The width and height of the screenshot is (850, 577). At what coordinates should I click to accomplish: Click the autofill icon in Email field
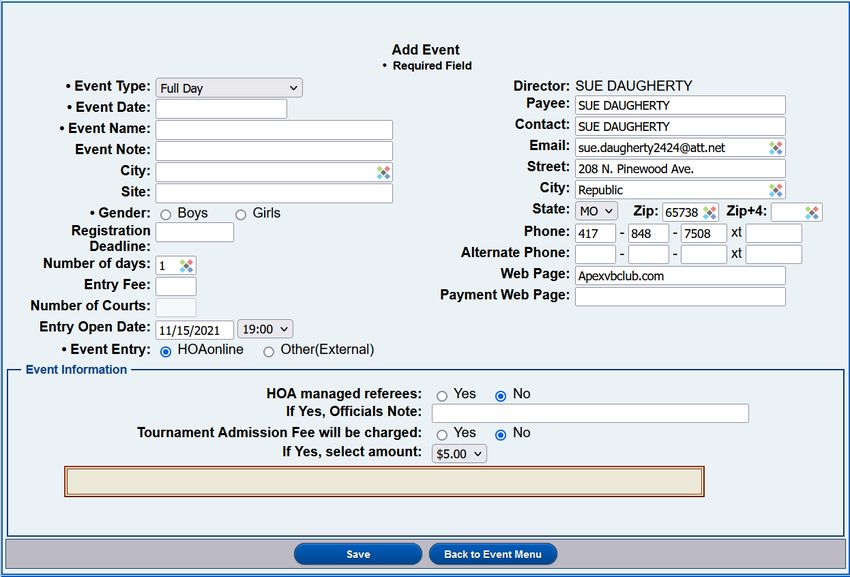coord(776,148)
